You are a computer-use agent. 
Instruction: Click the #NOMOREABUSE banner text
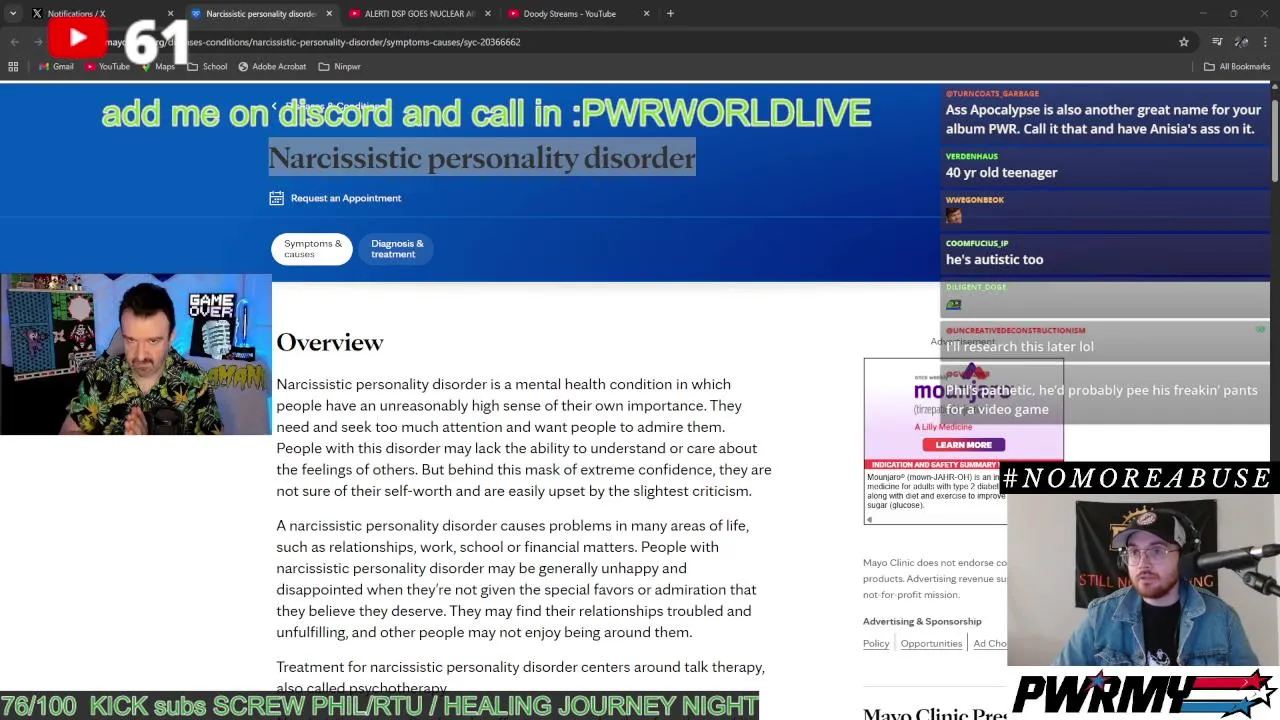pyautogui.click(x=1136, y=479)
